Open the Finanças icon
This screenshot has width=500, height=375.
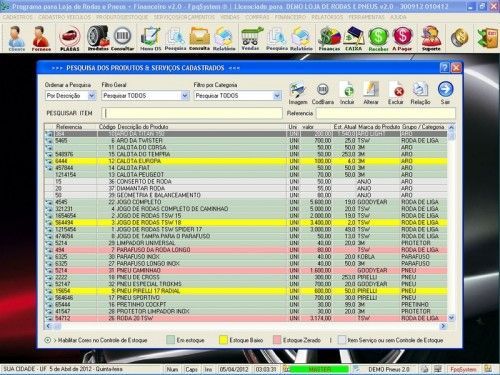tap(329, 38)
